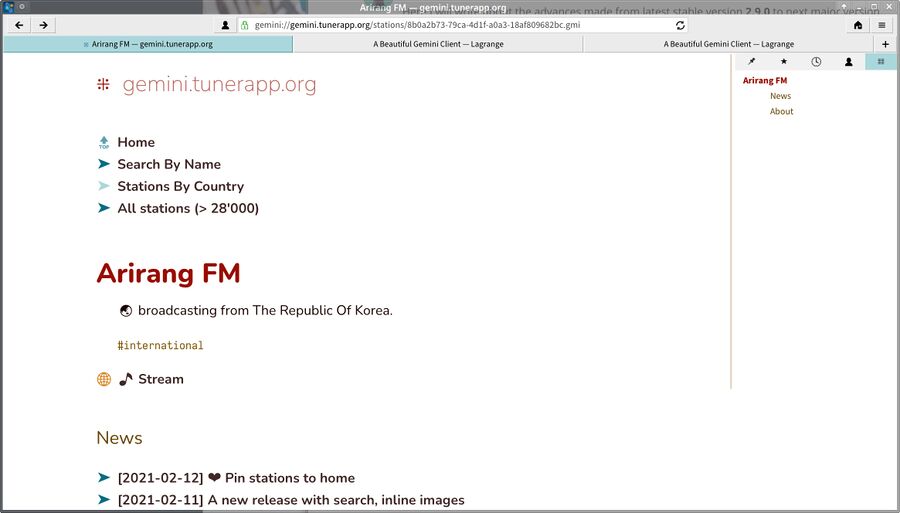Click 'broadcasting from The Republic Of Korea' text
The image size is (900, 513).
[265, 310]
